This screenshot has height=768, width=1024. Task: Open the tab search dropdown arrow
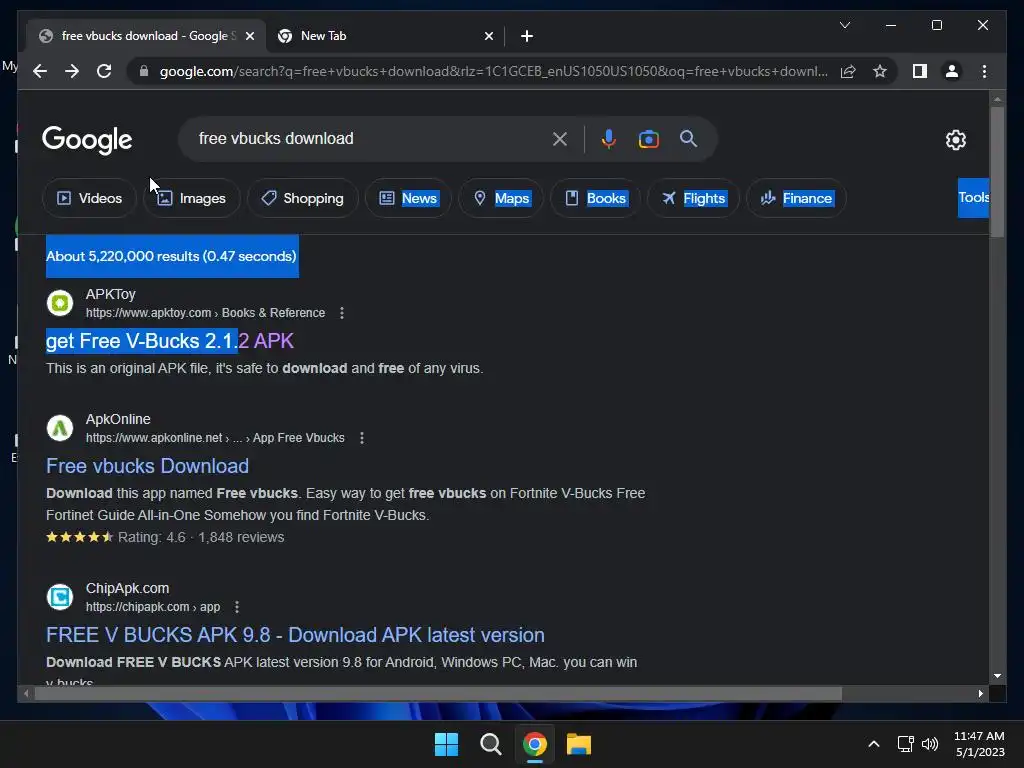tap(844, 25)
